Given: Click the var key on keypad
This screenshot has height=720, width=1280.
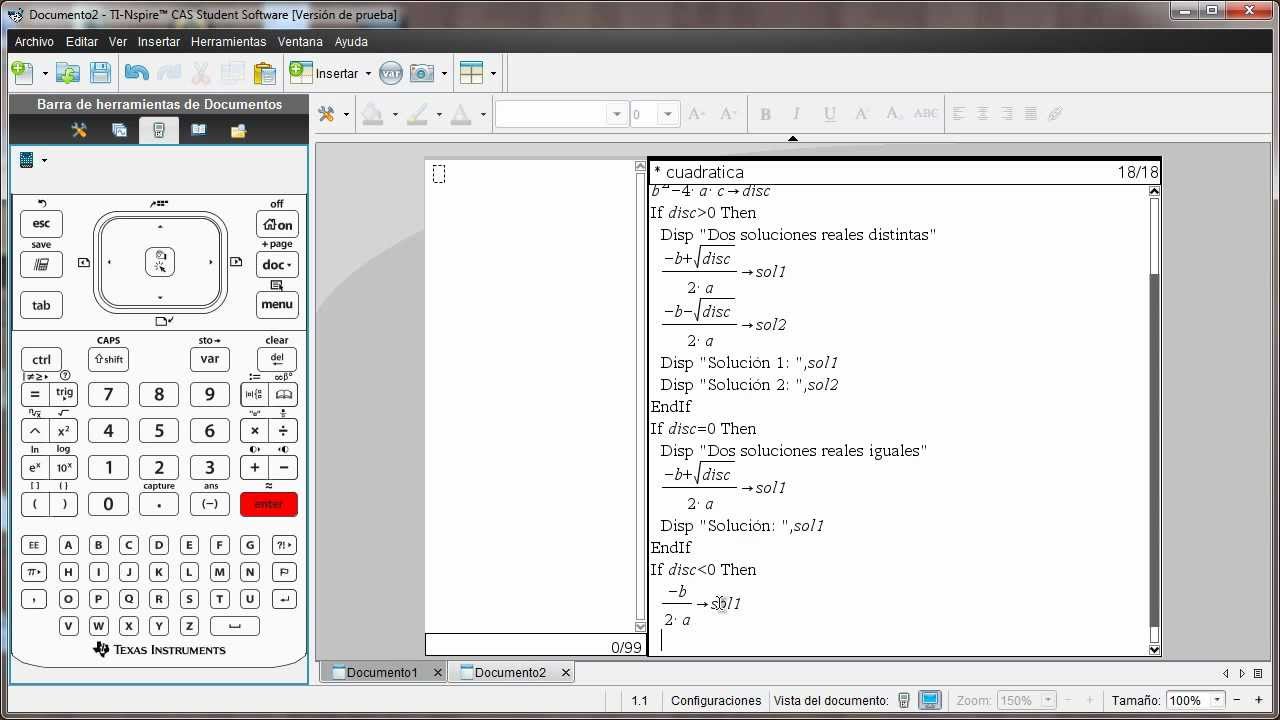Looking at the screenshot, I should point(209,359).
